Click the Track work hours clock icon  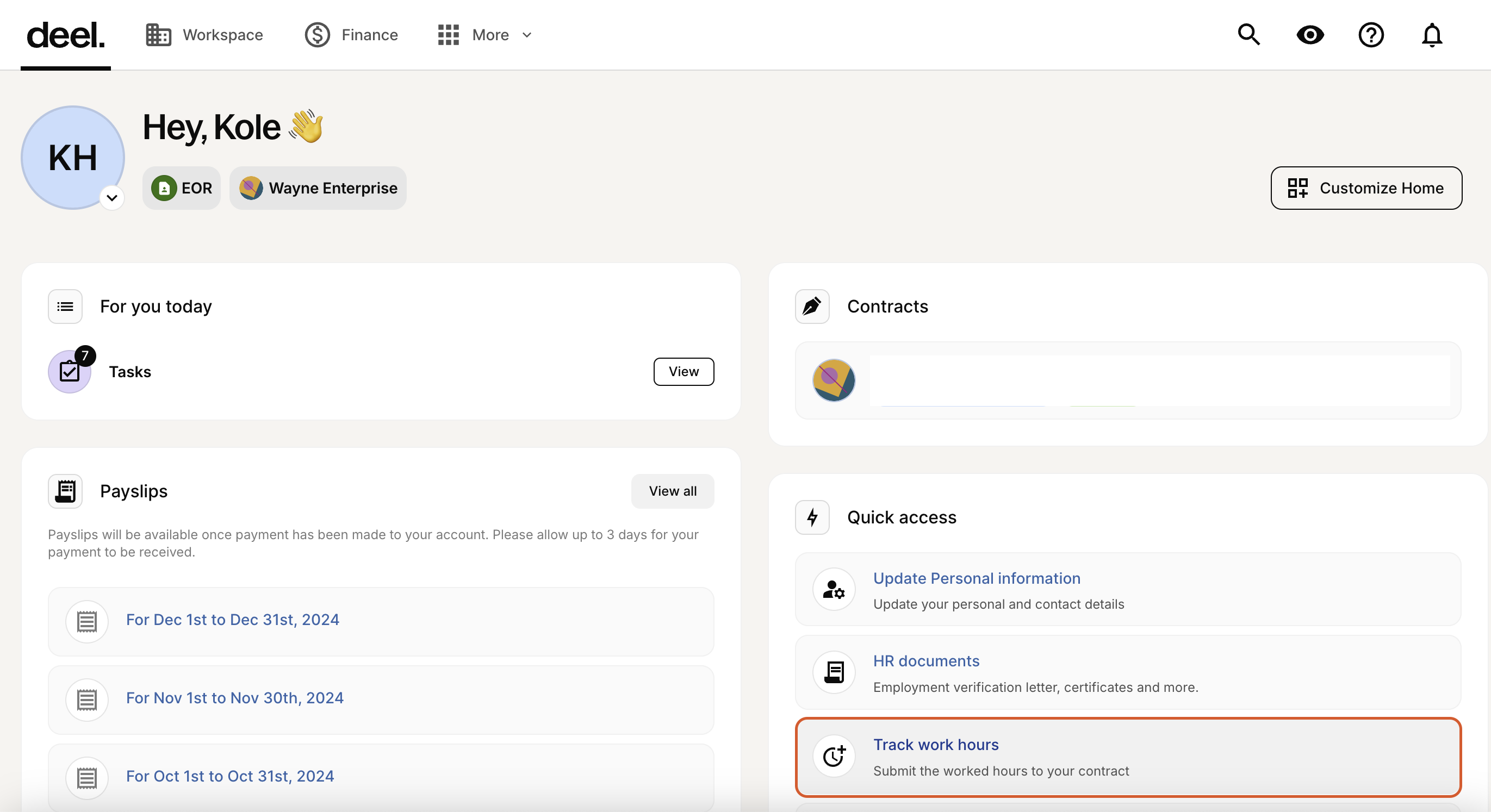[834, 756]
